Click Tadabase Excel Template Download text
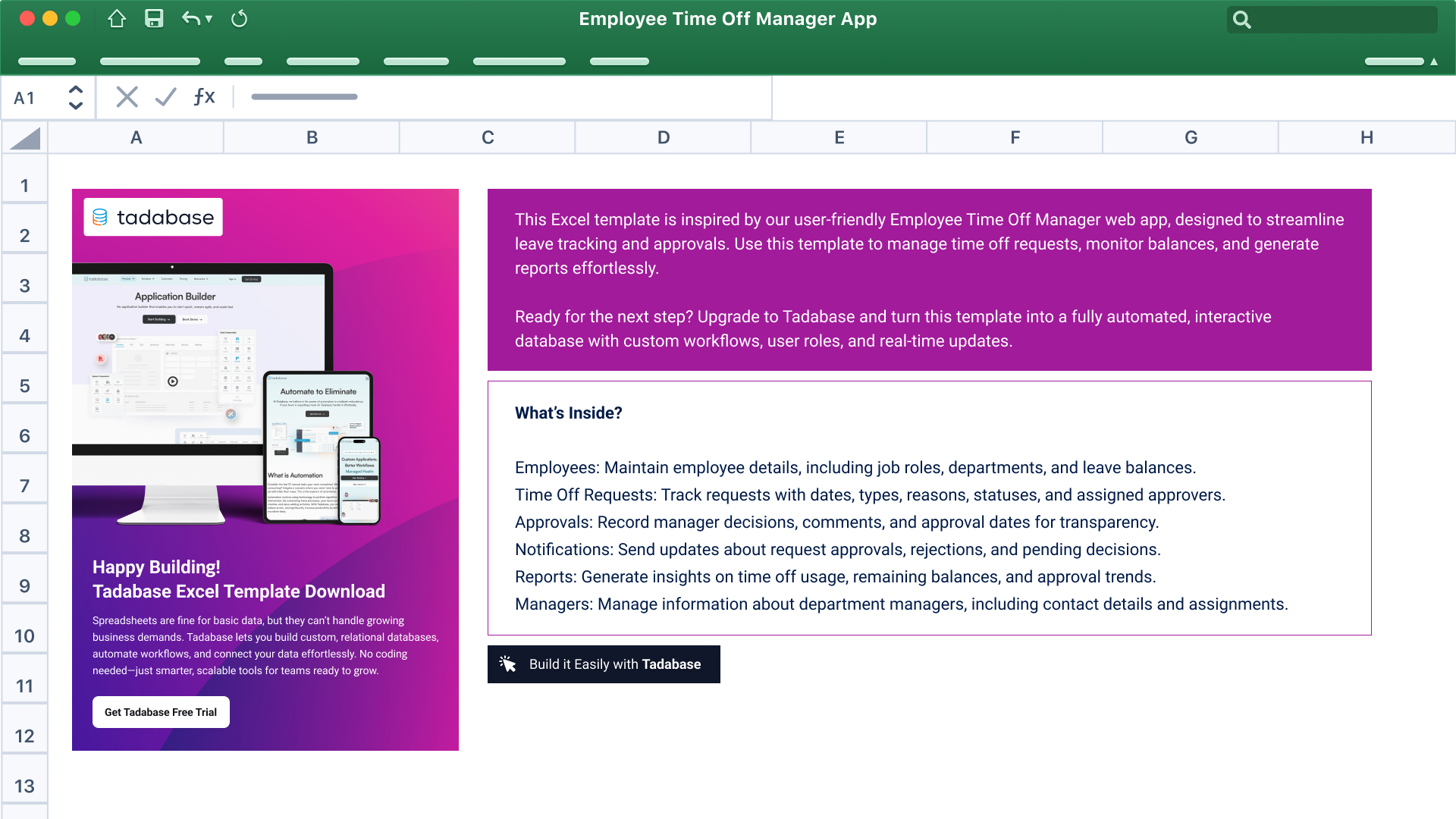The height and width of the screenshot is (819, 1456). point(239,591)
